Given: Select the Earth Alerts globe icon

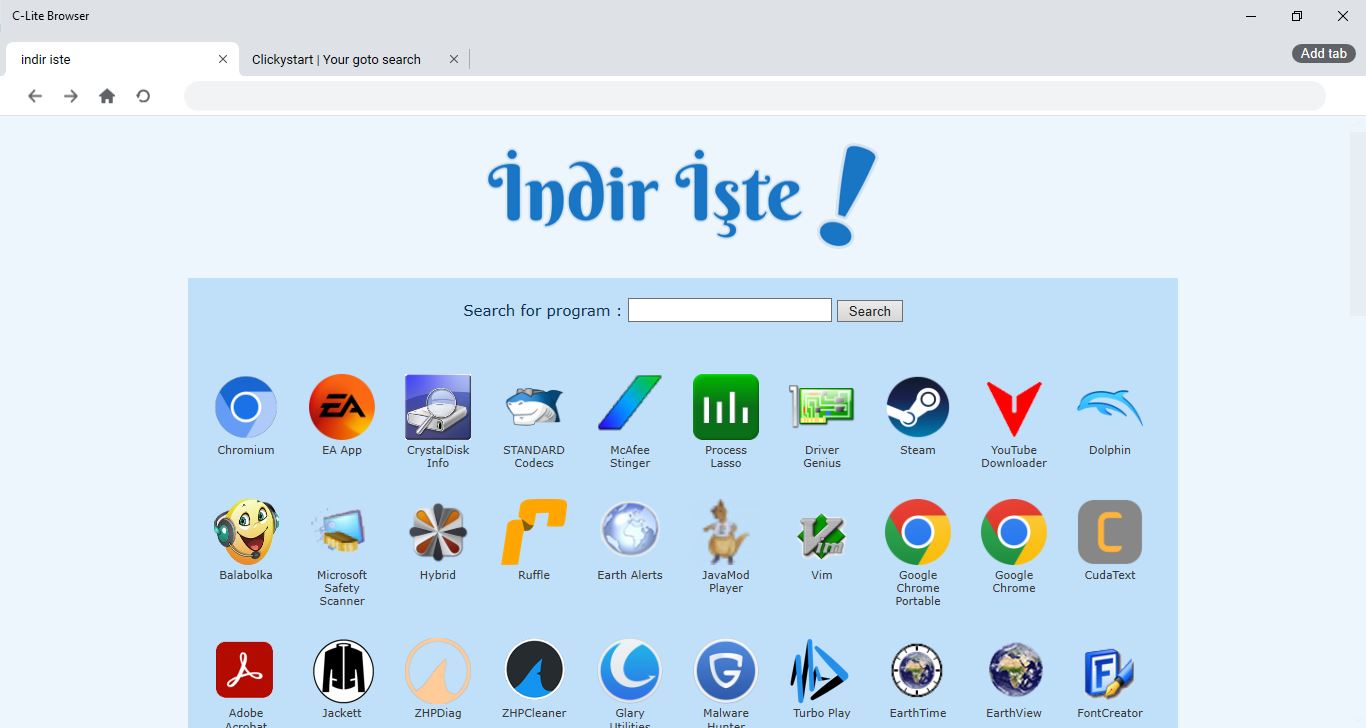Looking at the screenshot, I should (630, 532).
